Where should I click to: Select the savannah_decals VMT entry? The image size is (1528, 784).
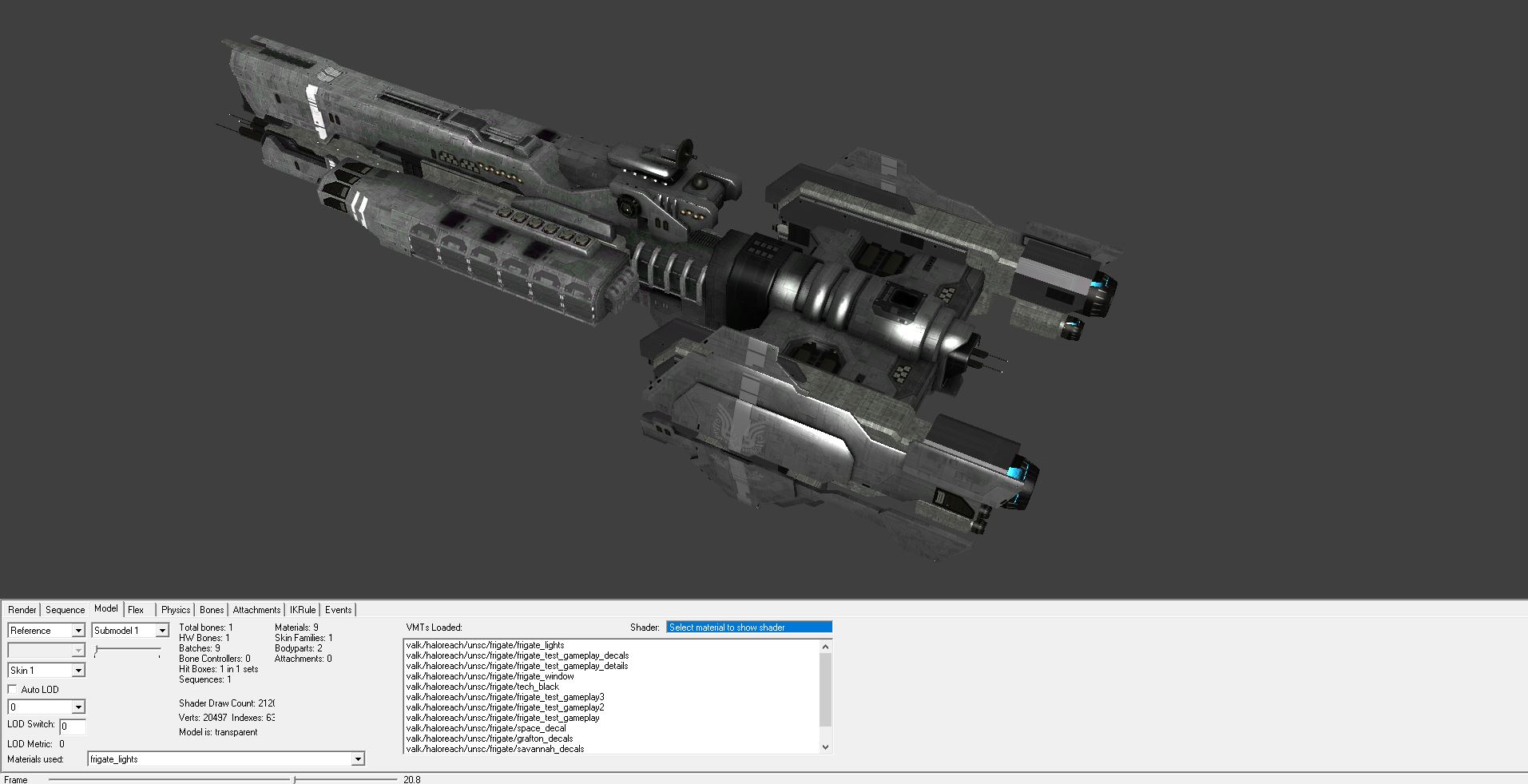point(494,749)
